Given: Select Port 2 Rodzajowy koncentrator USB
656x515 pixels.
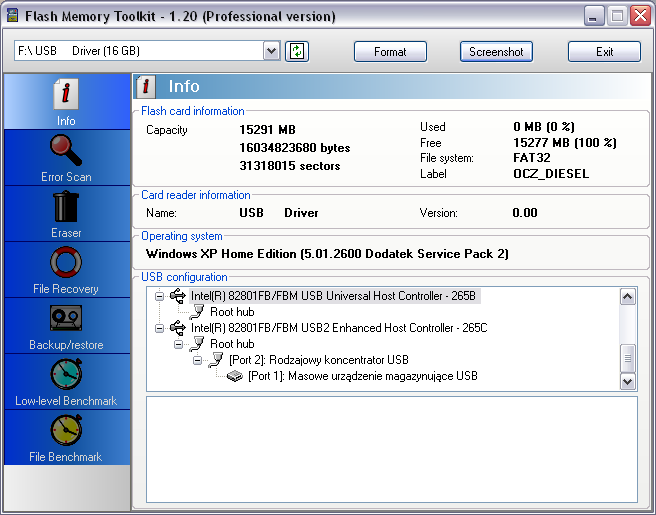Looking at the screenshot, I should [x=319, y=360].
